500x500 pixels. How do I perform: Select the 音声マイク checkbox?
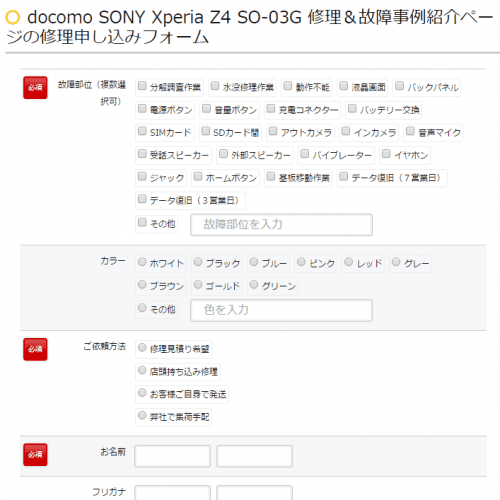click(410, 131)
